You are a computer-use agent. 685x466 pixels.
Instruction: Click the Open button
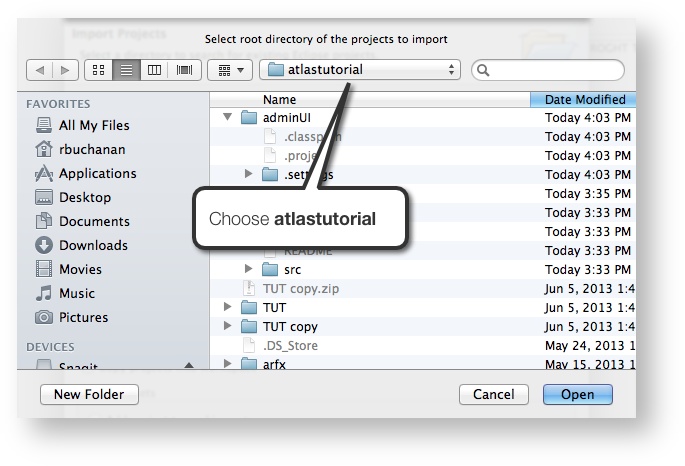(577, 394)
